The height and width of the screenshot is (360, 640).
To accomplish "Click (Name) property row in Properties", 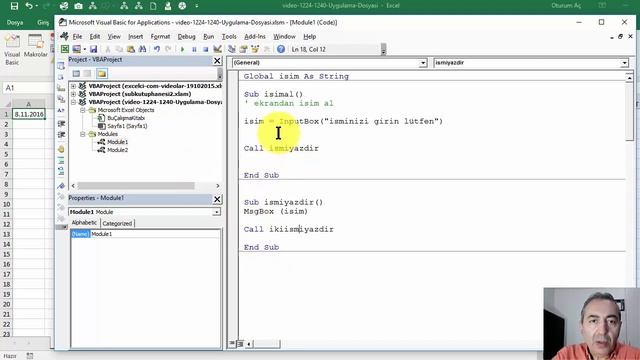I will [146, 234].
